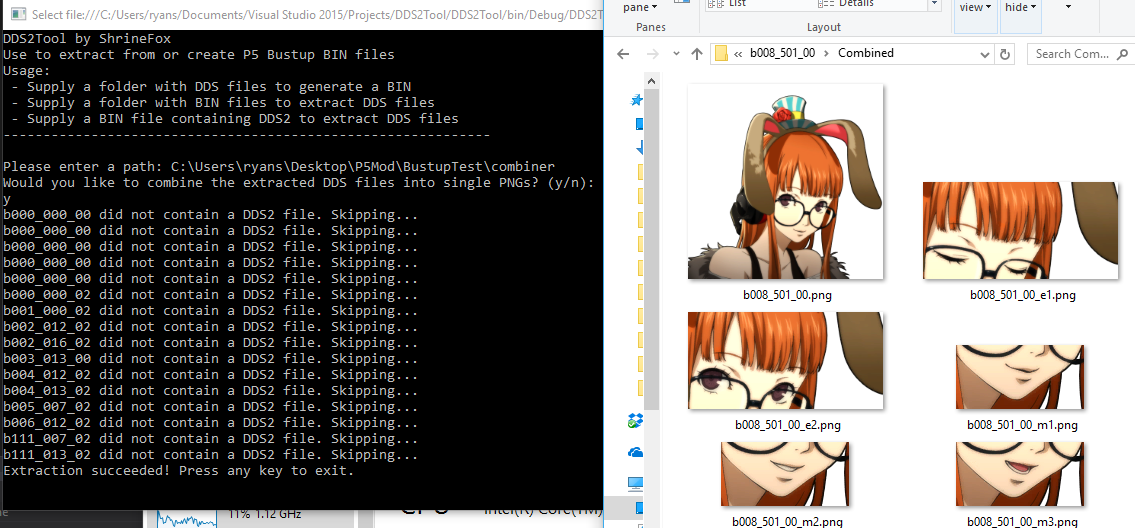Switch the layout to Details view

pyautogui.click(x=847, y=4)
